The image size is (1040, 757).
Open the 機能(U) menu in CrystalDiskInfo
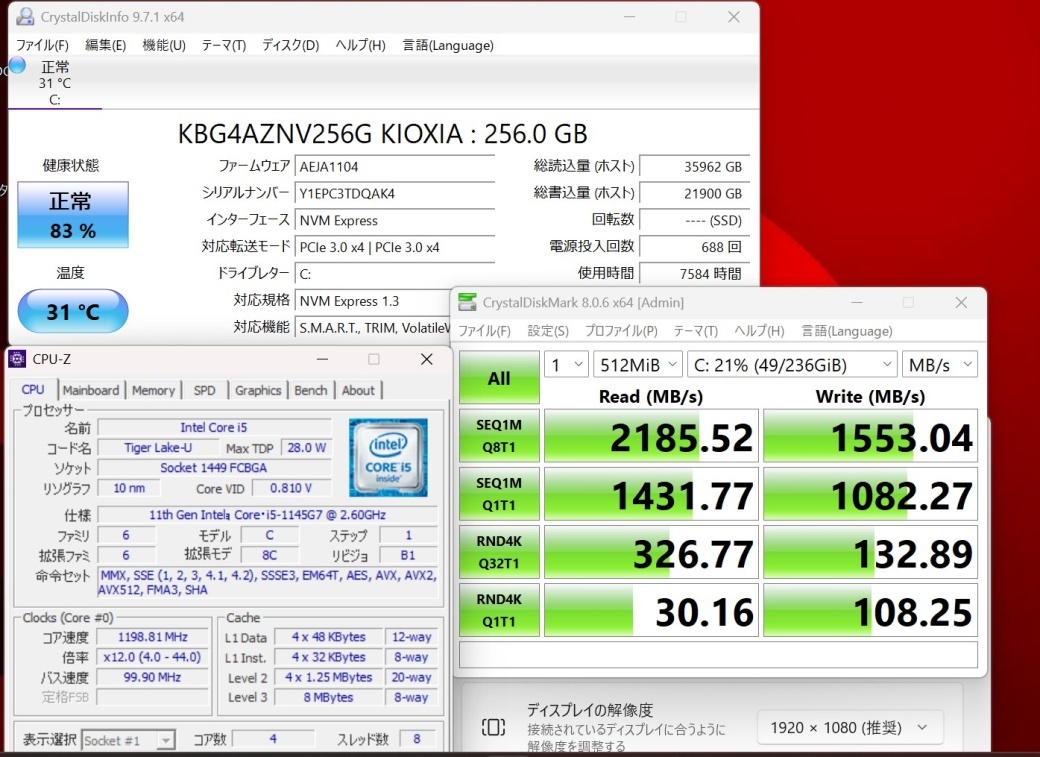(x=163, y=45)
